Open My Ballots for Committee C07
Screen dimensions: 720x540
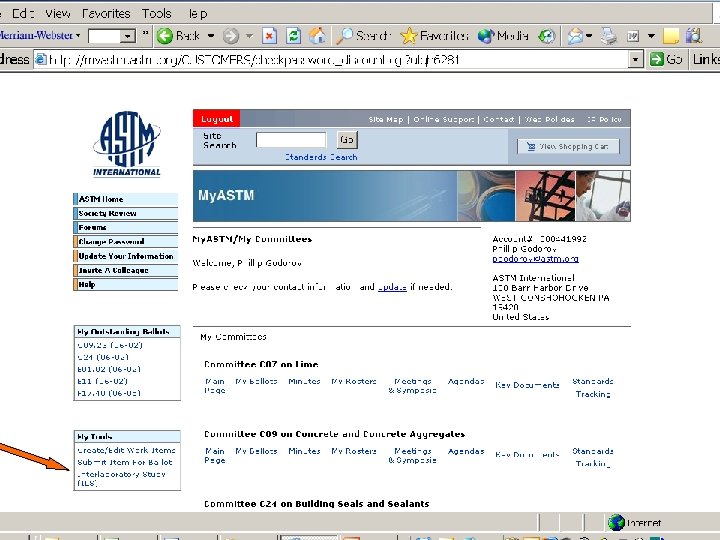[x=256, y=381]
